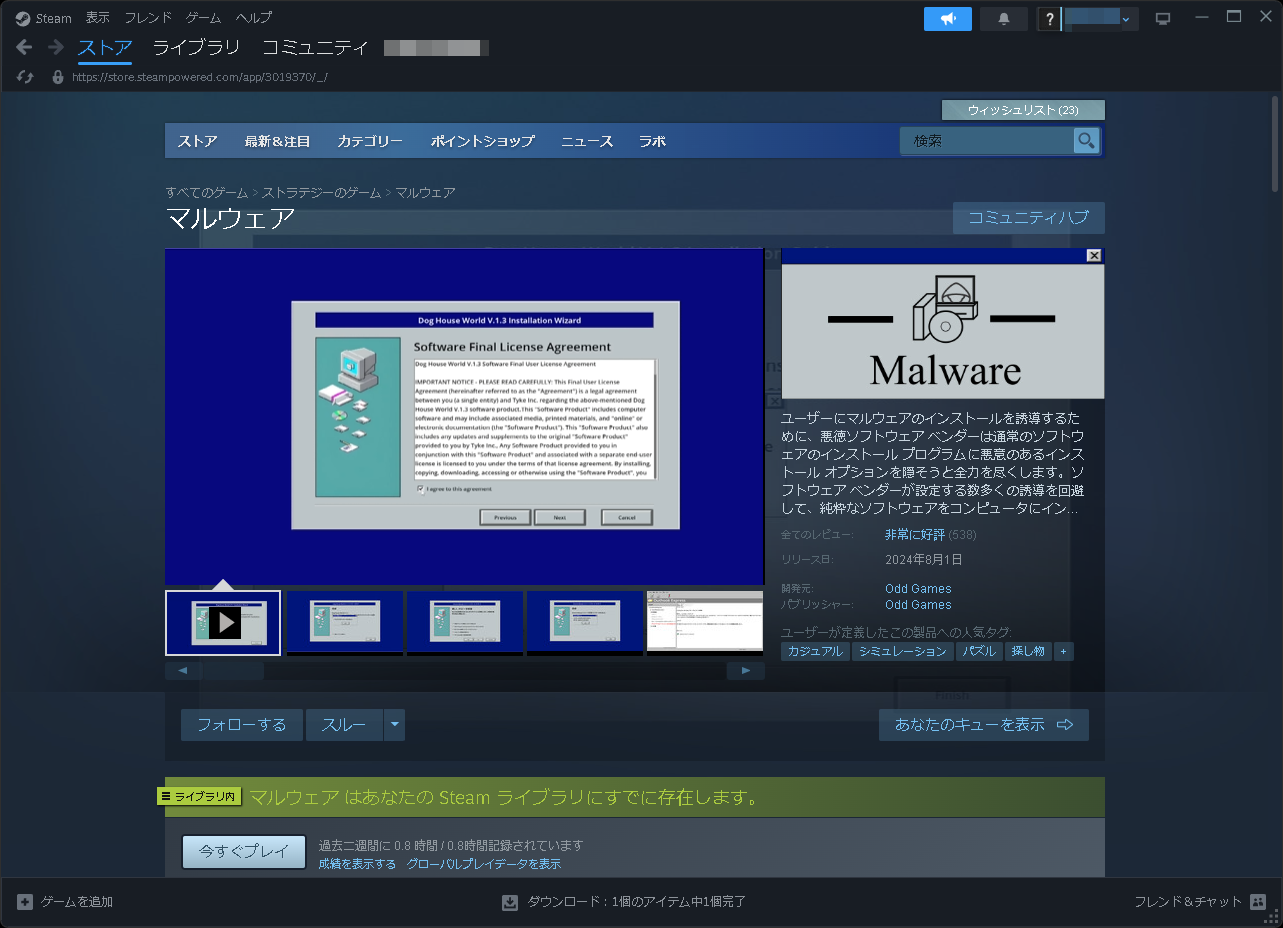Screen dimensions: 1283x928
Task: Open the ゲーム menu in the menu bar
Action: [x=202, y=17]
